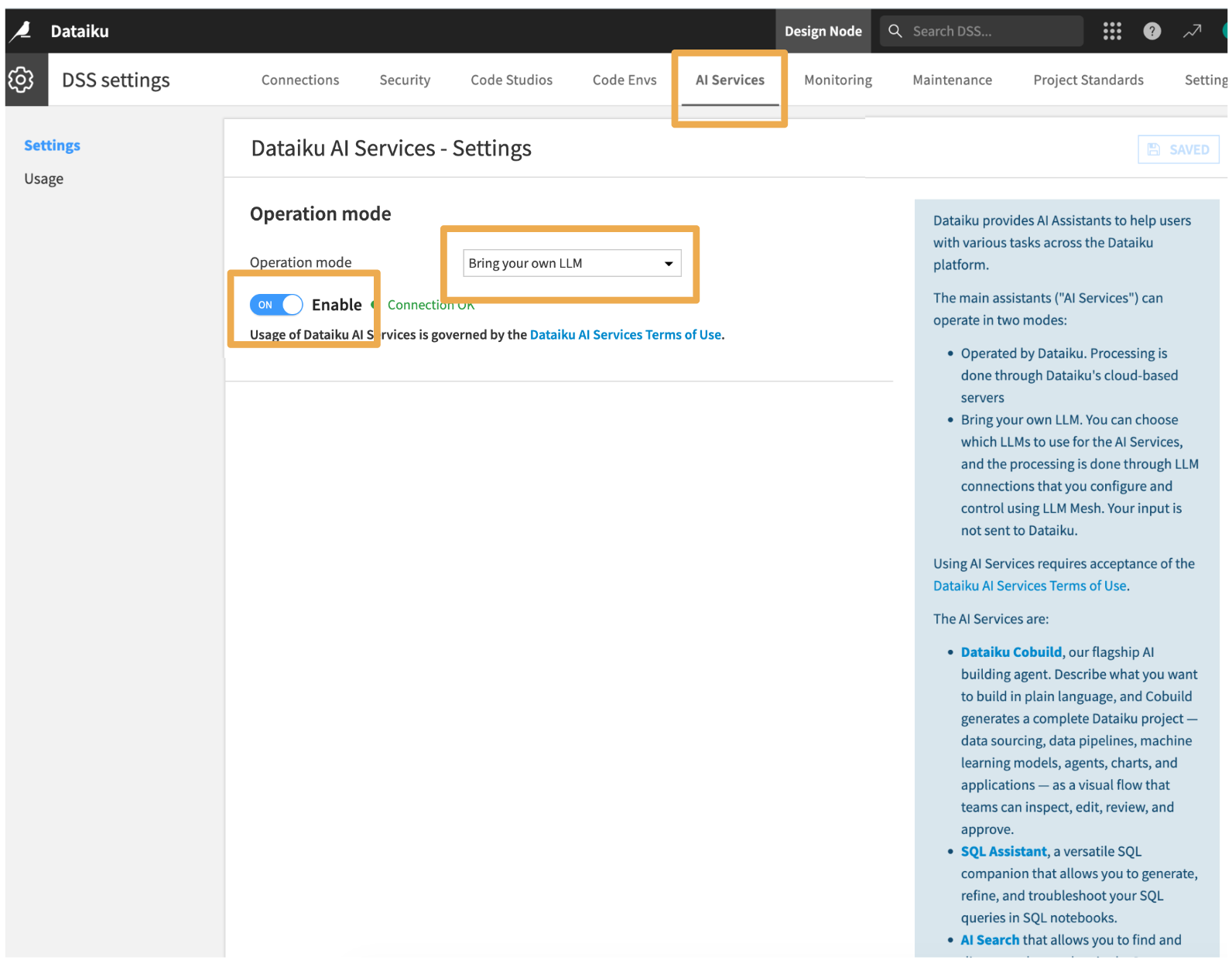
Task: Click the SAVED button
Action: click(1179, 149)
